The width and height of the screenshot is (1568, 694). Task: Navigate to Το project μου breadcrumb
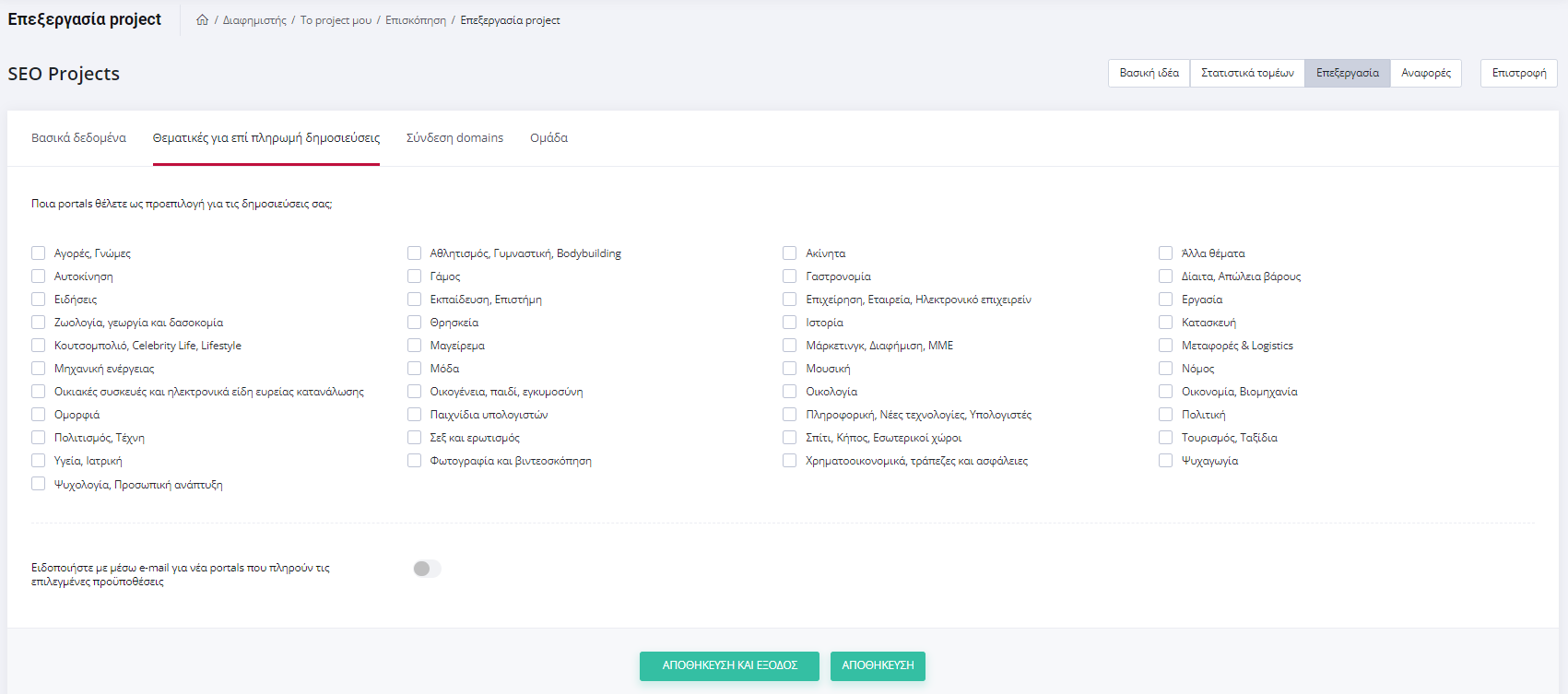[336, 20]
